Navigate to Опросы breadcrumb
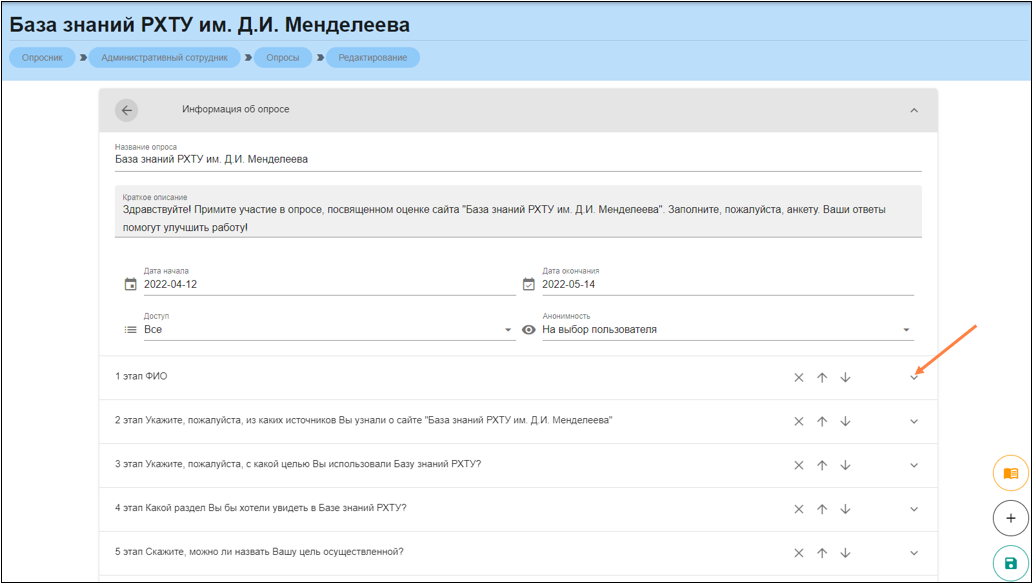Image resolution: width=1033 pixels, height=584 pixels. [x=282, y=58]
